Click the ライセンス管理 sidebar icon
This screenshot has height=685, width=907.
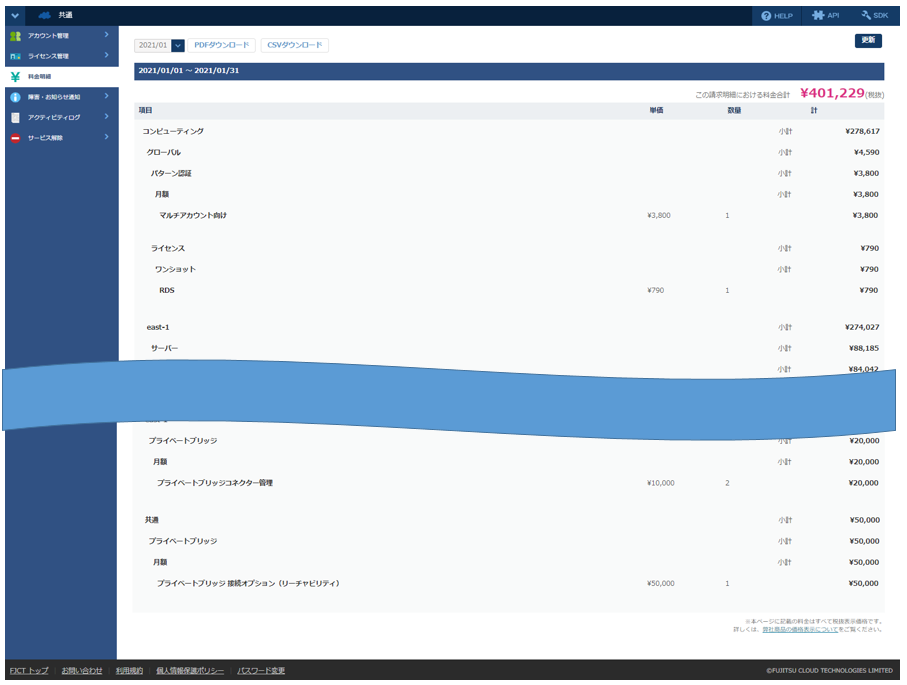pyautogui.click(x=15, y=56)
